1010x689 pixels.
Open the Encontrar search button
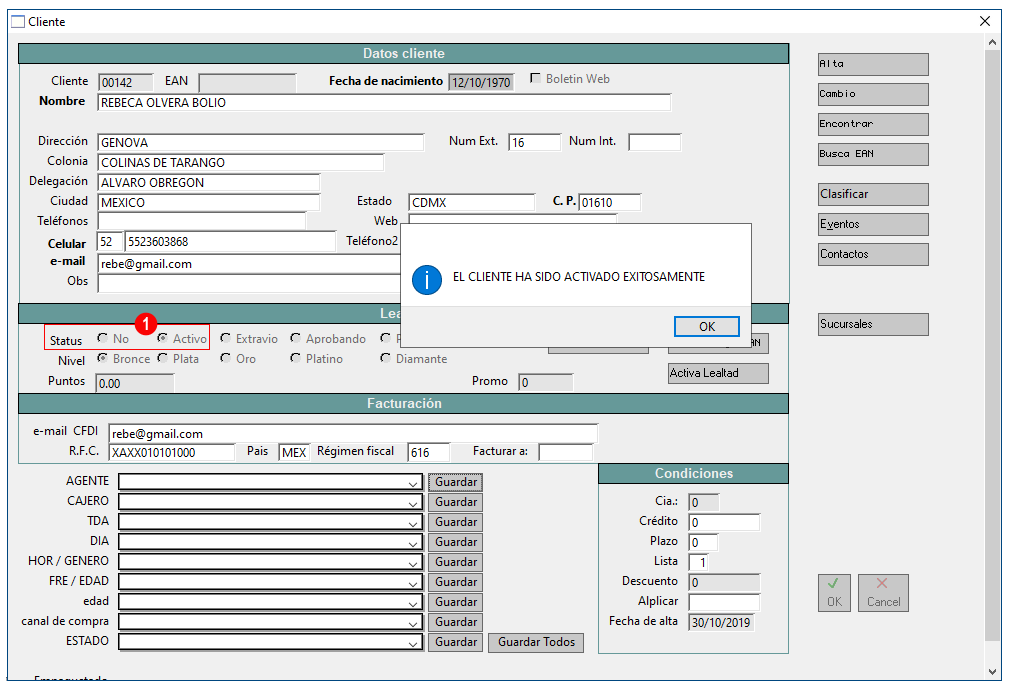pos(873,124)
